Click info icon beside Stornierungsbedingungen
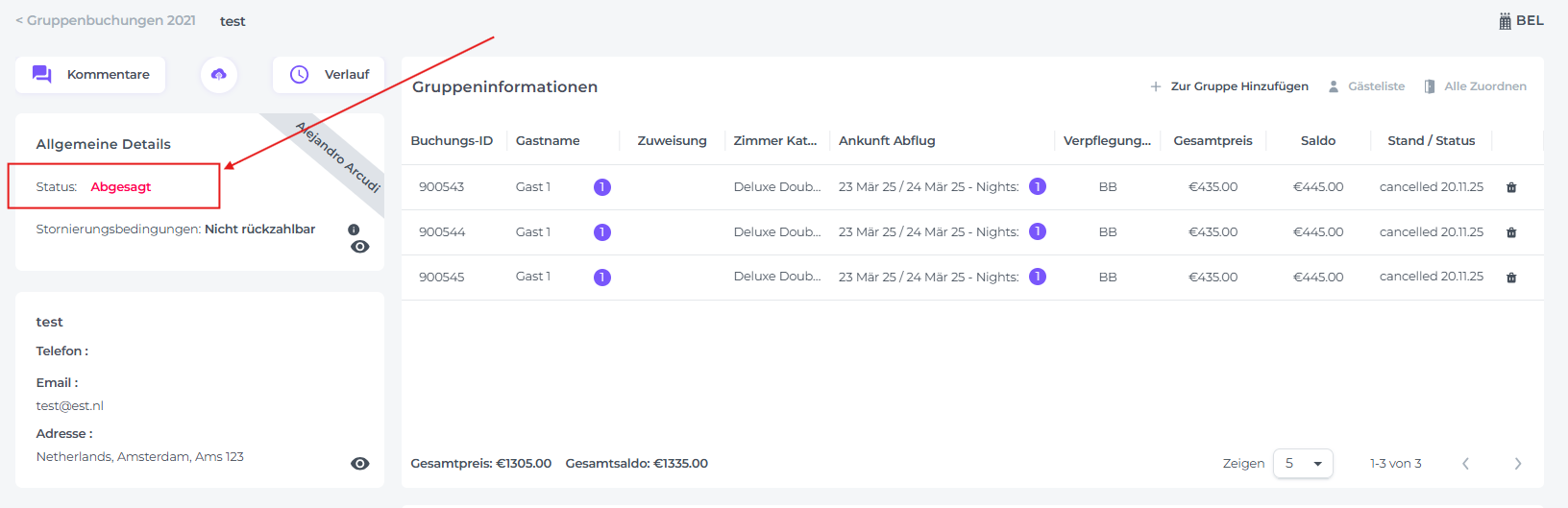This screenshot has width=1568, height=508. pyautogui.click(x=354, y=230)
